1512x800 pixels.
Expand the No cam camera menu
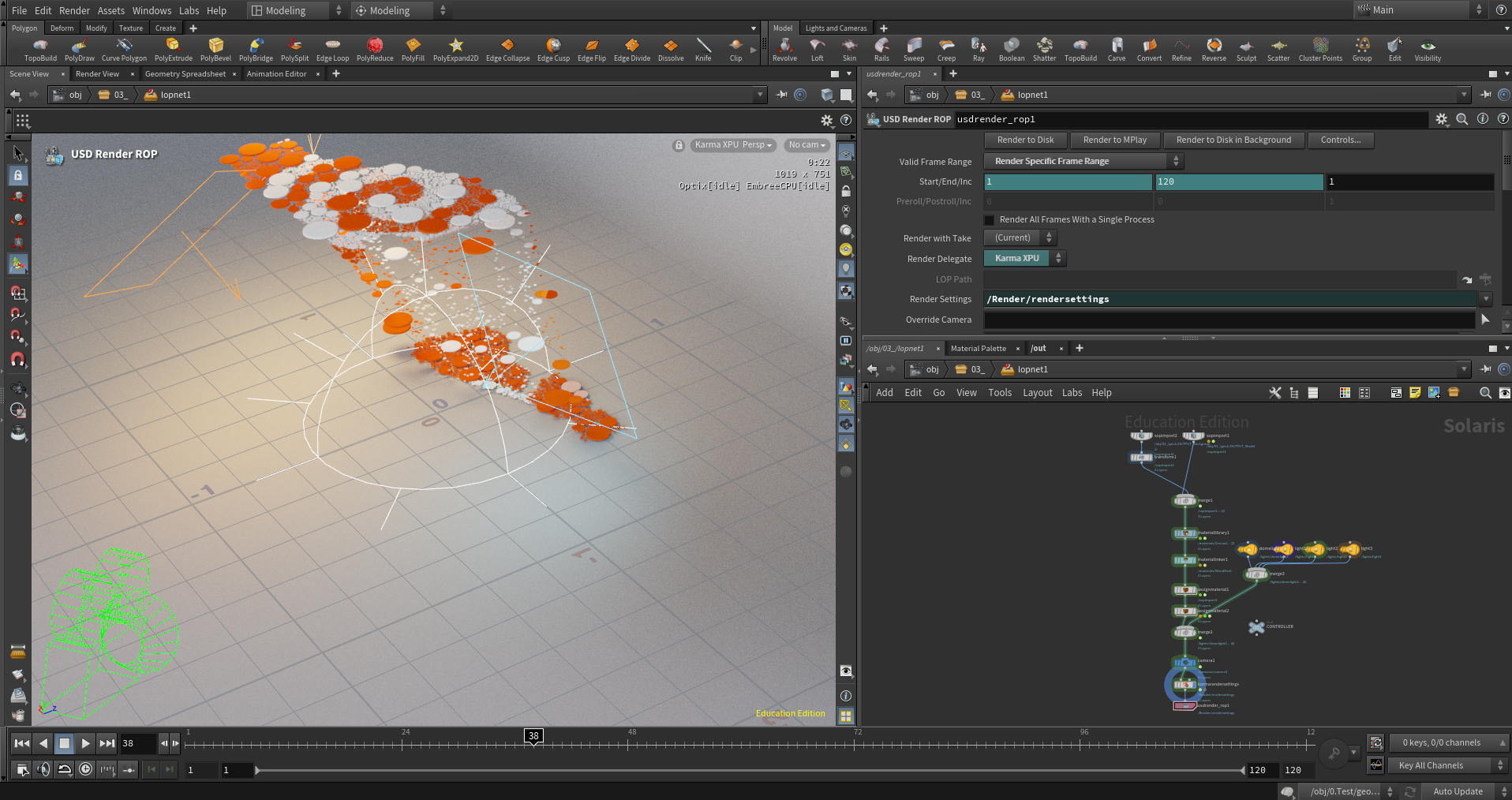(807, 145)
